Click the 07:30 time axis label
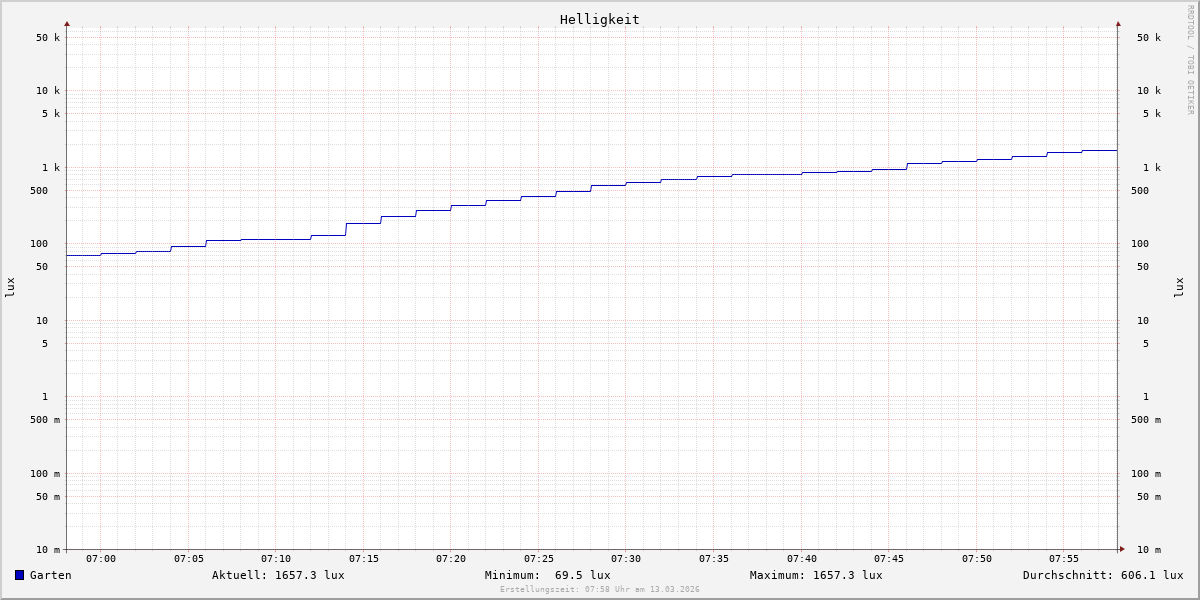Viewport: 1200px width, 600px height. click(x=626, y=559)
